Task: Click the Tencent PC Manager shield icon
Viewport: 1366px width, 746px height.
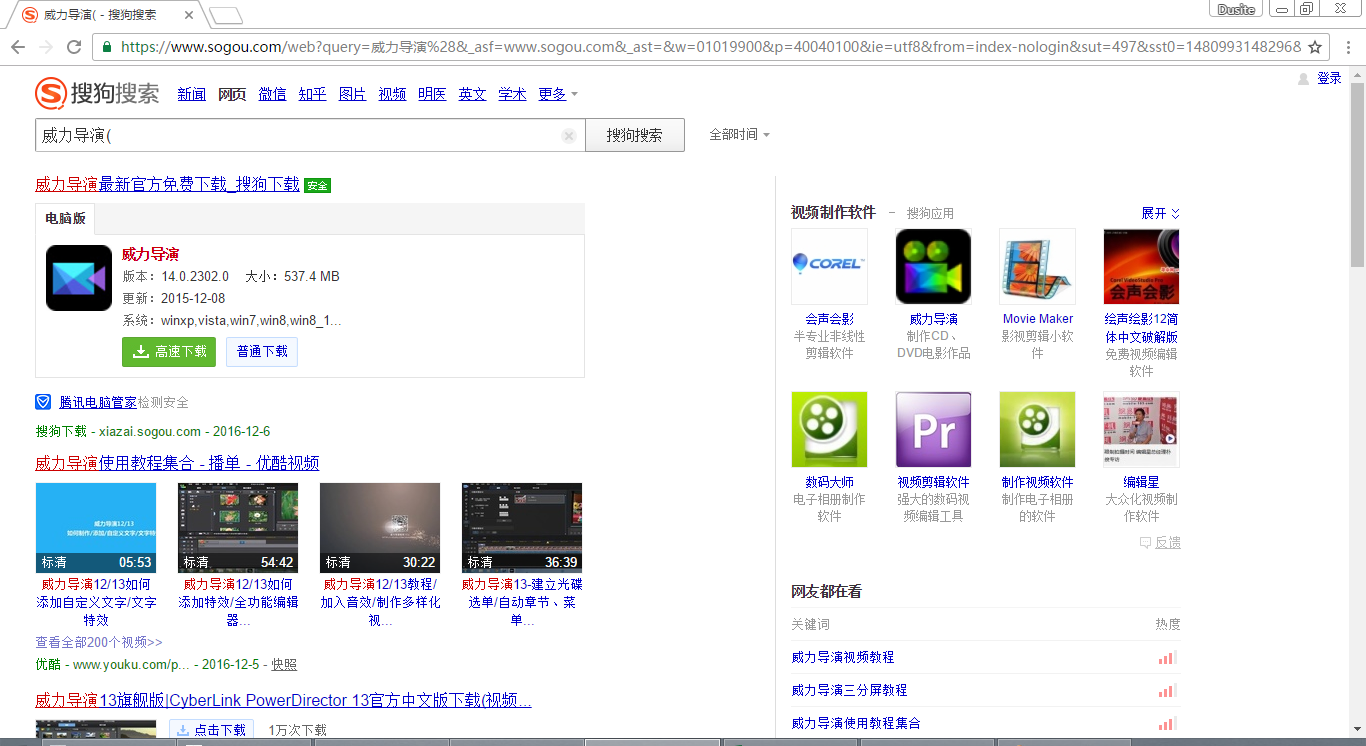Action: pos(43,402)
